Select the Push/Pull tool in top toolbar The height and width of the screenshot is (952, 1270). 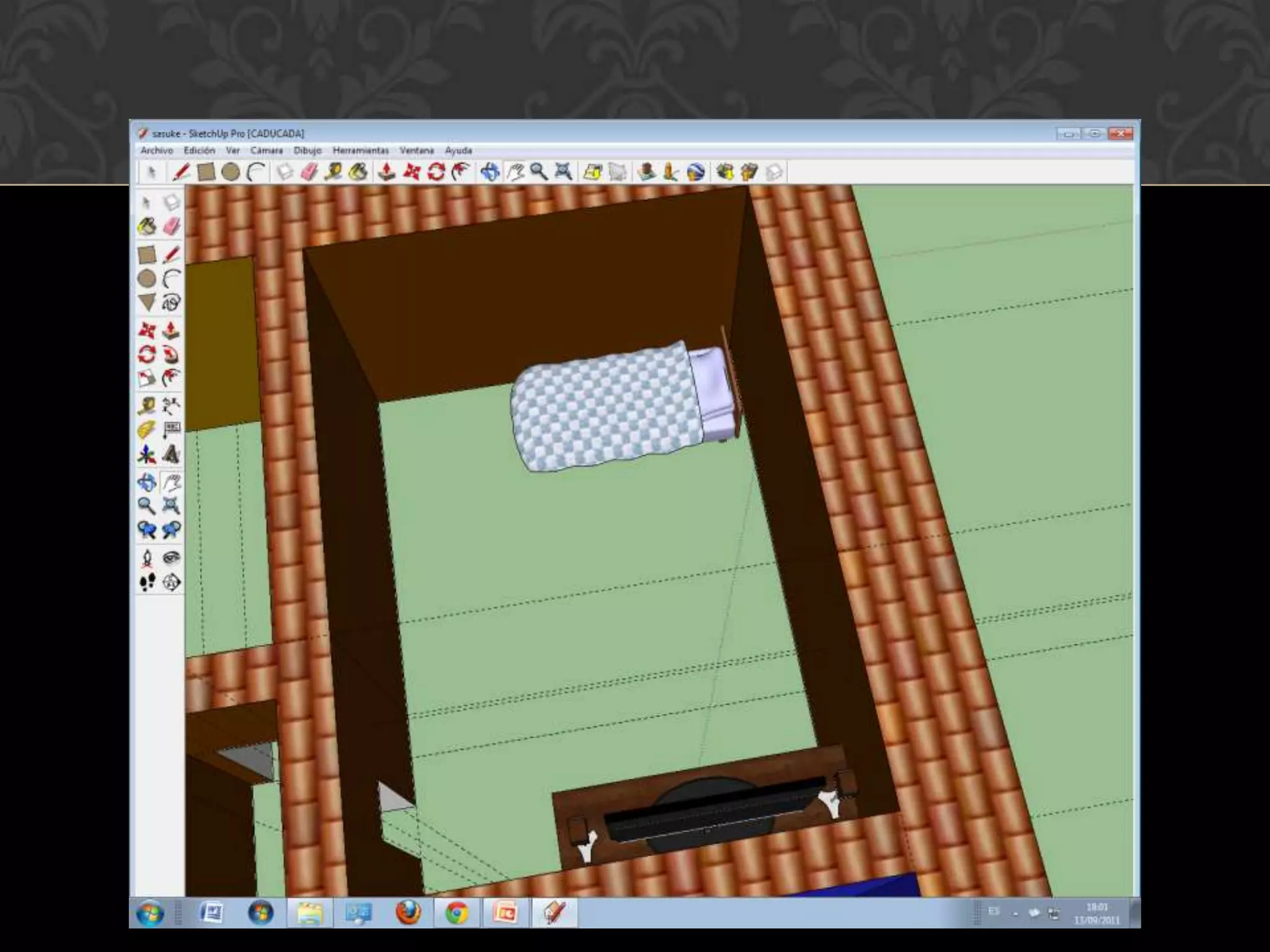(386, 172)
